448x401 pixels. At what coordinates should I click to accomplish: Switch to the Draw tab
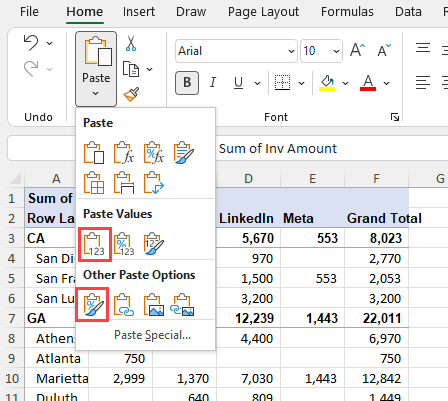[x=191, y=12]
